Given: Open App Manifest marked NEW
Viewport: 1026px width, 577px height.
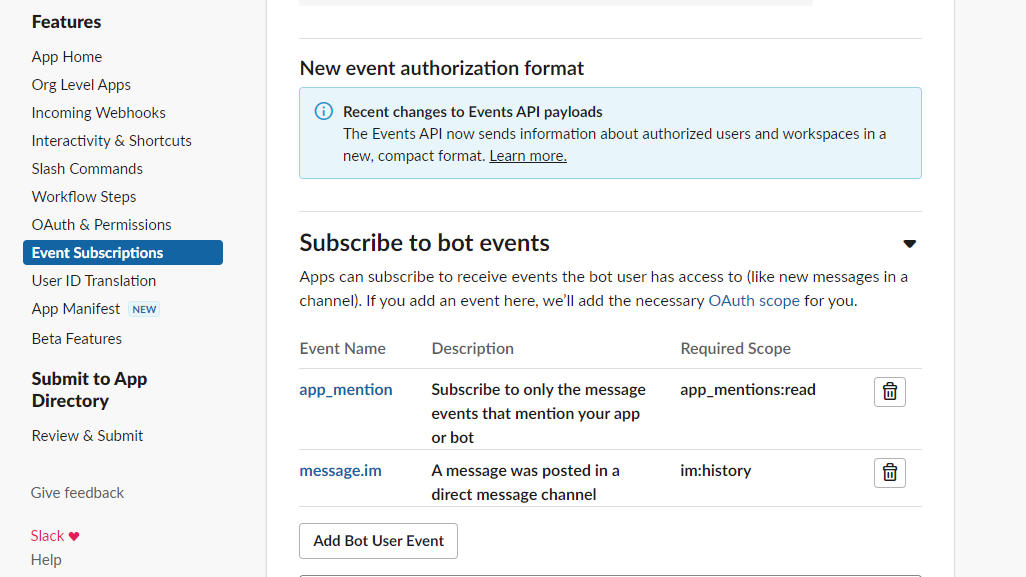Looking at the screenshot, I should [x=76, y=309].
